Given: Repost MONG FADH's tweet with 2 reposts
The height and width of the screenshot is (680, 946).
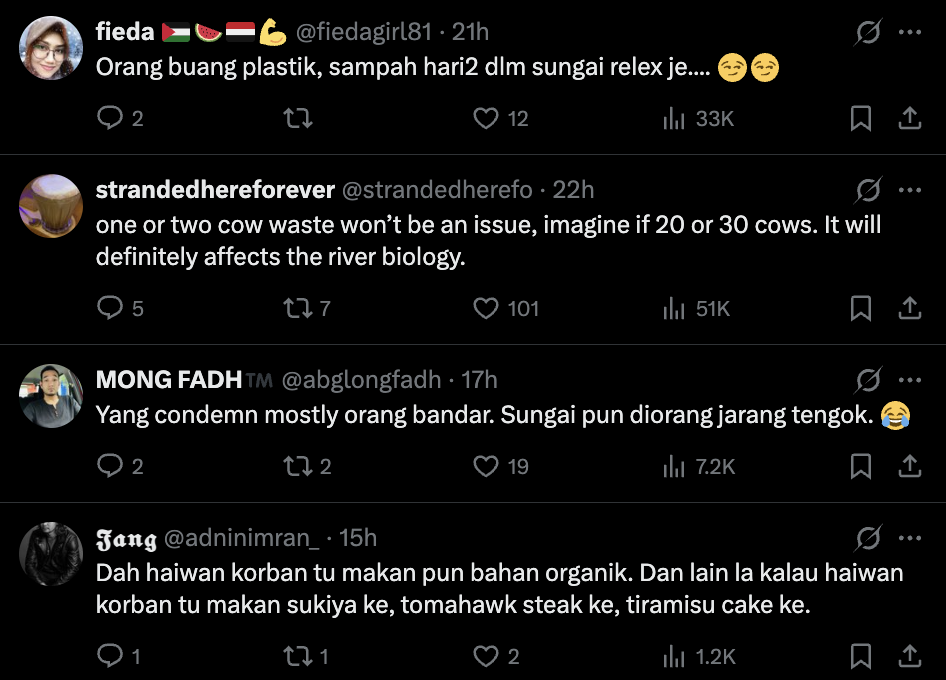Looking at the screenshot, I should pyautogui.click(x=298, y=466).
